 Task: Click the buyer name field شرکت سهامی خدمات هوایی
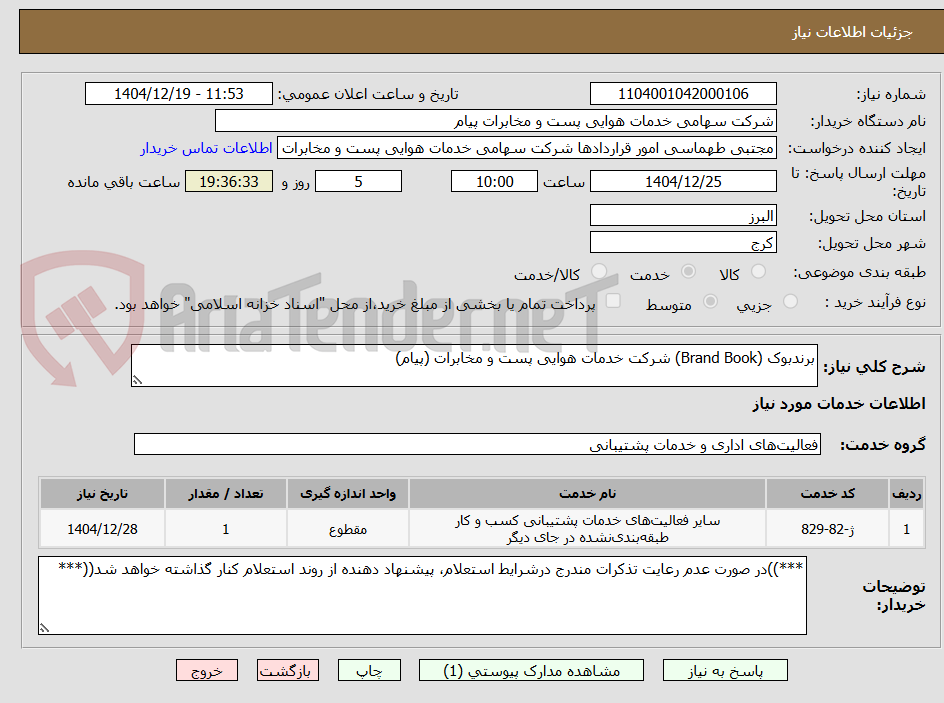[x=495, y=121]
